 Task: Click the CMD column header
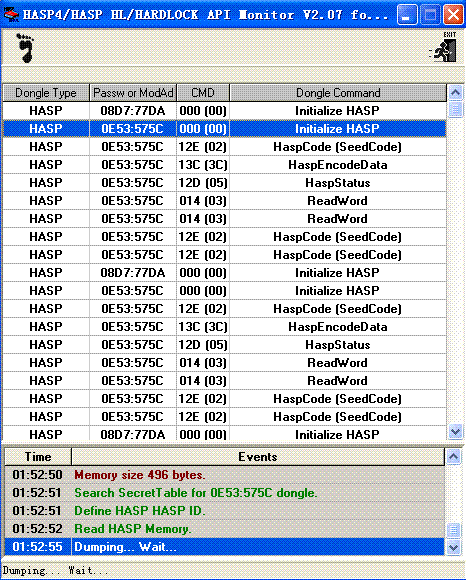pyautogui.click(x=203, y=93)
